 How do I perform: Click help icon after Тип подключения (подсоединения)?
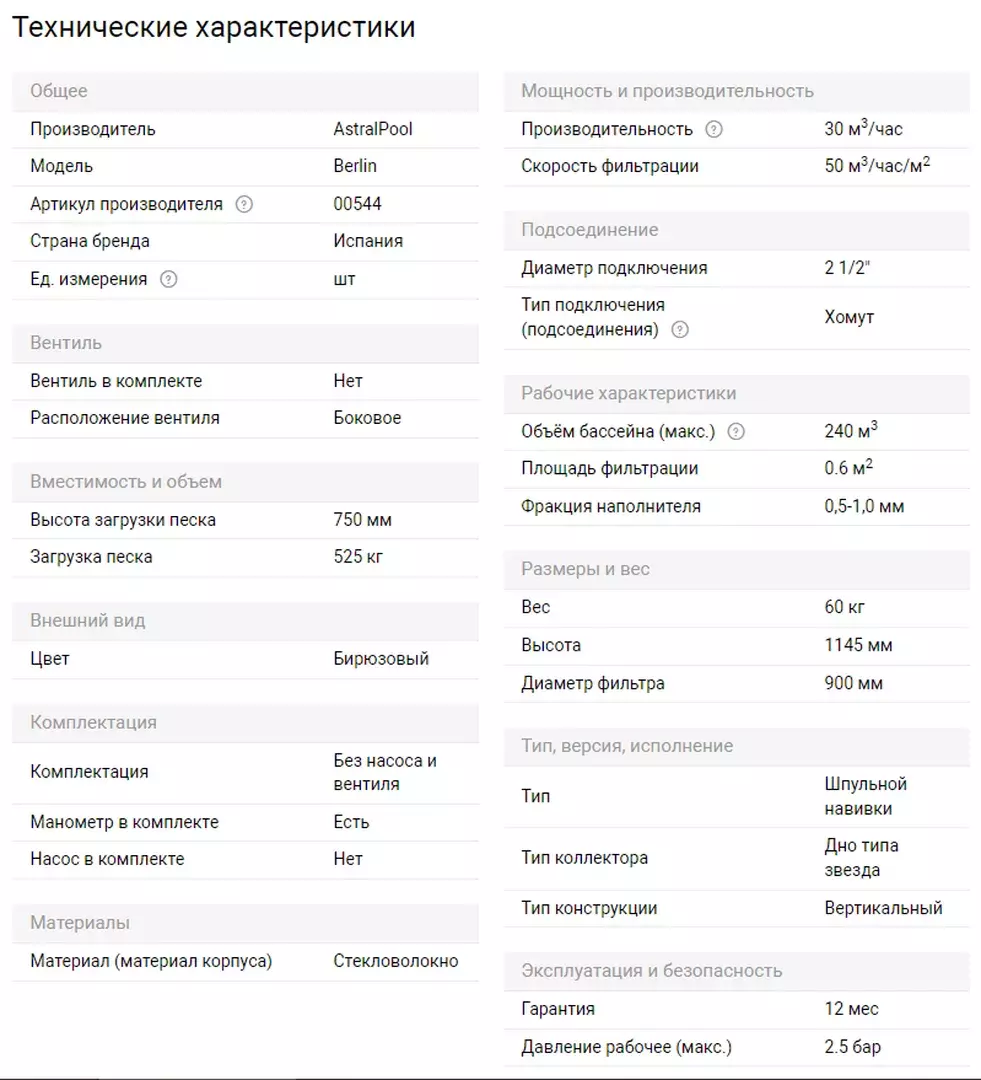[680, 330]
